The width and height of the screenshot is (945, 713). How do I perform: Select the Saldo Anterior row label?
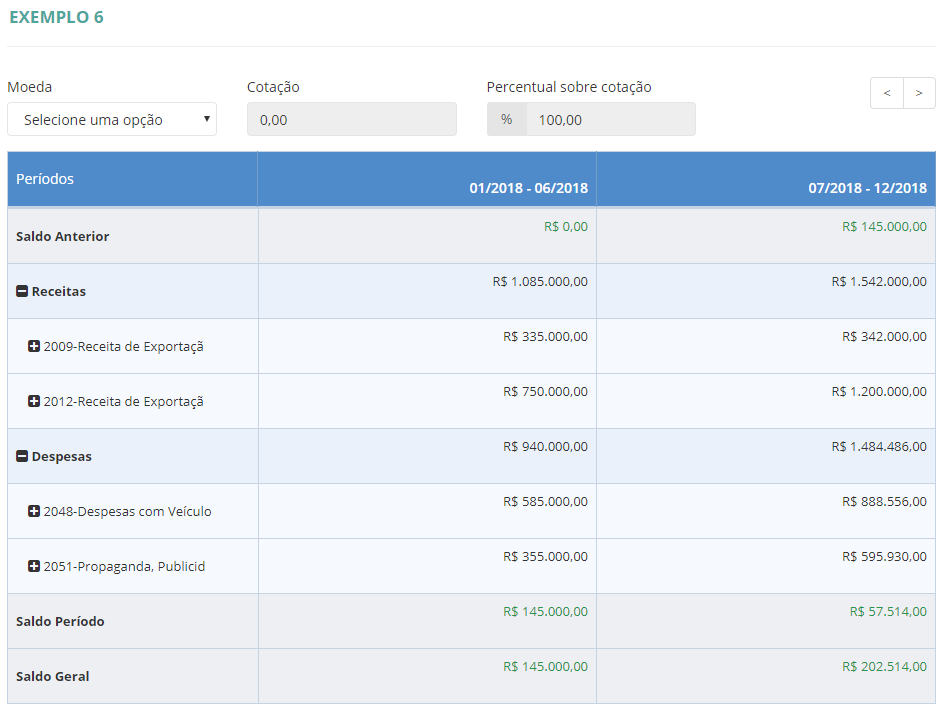(x=63, y=237)
